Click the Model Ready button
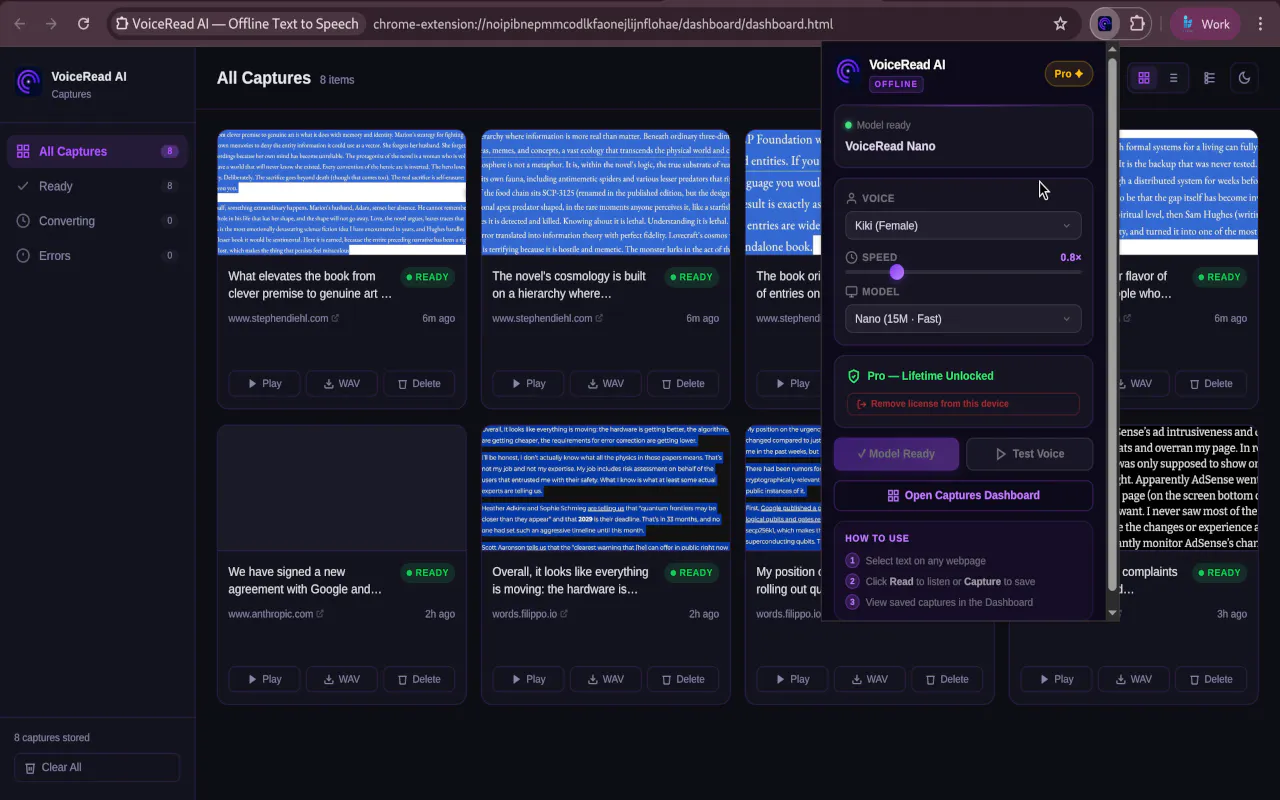1280x800 pixels. [896, 454]
